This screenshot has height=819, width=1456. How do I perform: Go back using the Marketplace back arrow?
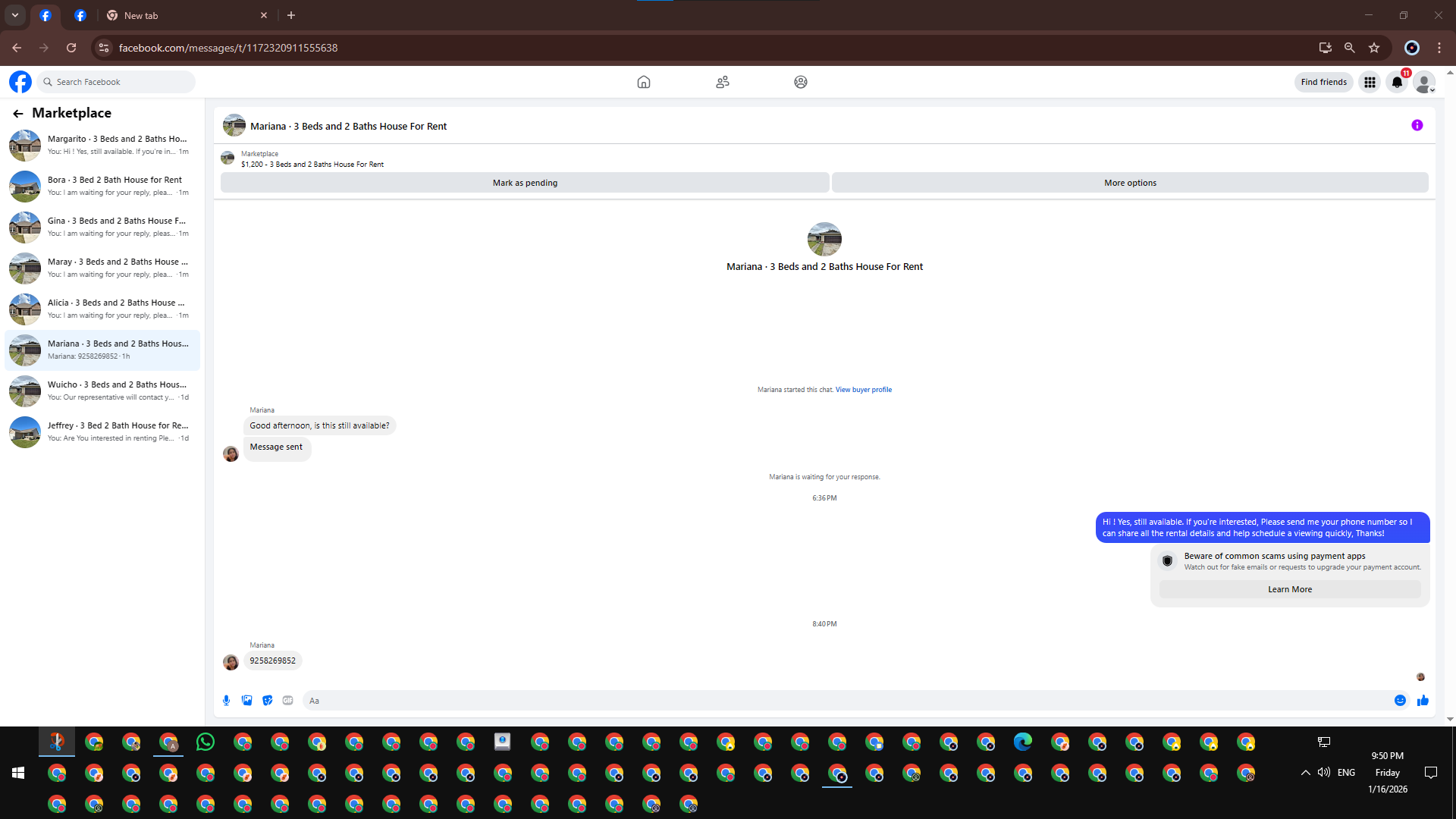17,114
